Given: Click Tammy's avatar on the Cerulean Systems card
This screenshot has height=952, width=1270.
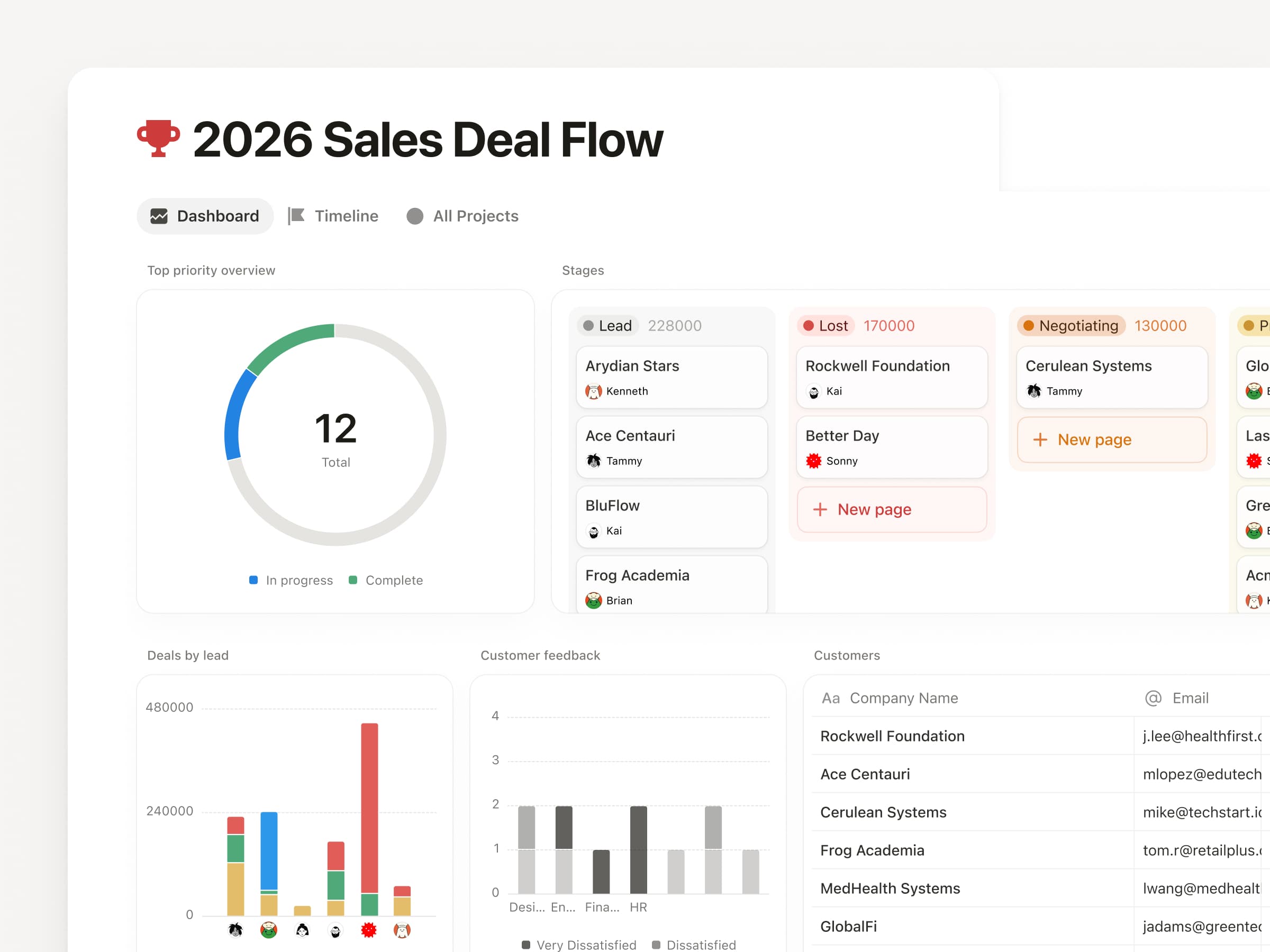Looking at the screenshot, I should click(1033, 391).
